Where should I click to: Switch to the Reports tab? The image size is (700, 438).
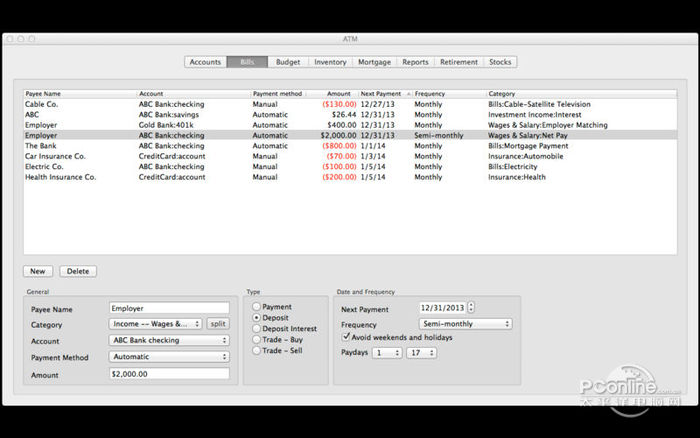415,62
